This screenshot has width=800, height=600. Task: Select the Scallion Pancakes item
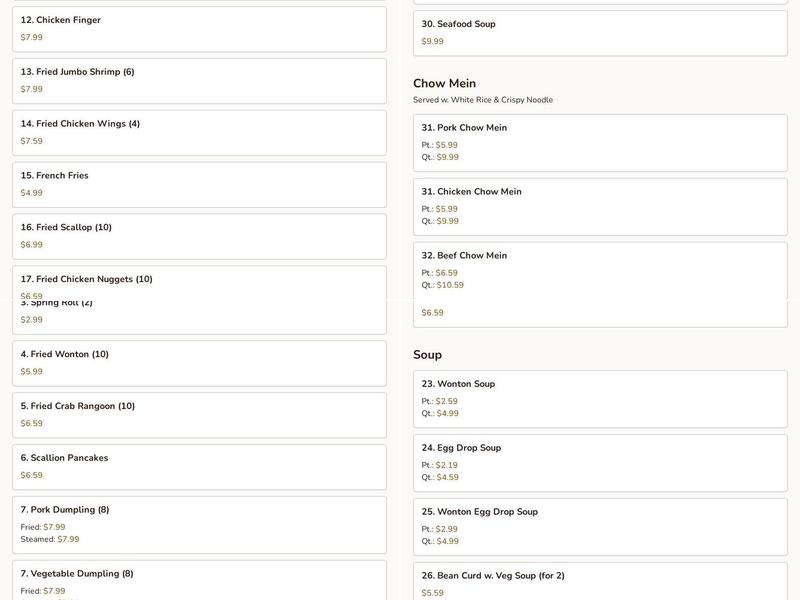coord(199,467)
